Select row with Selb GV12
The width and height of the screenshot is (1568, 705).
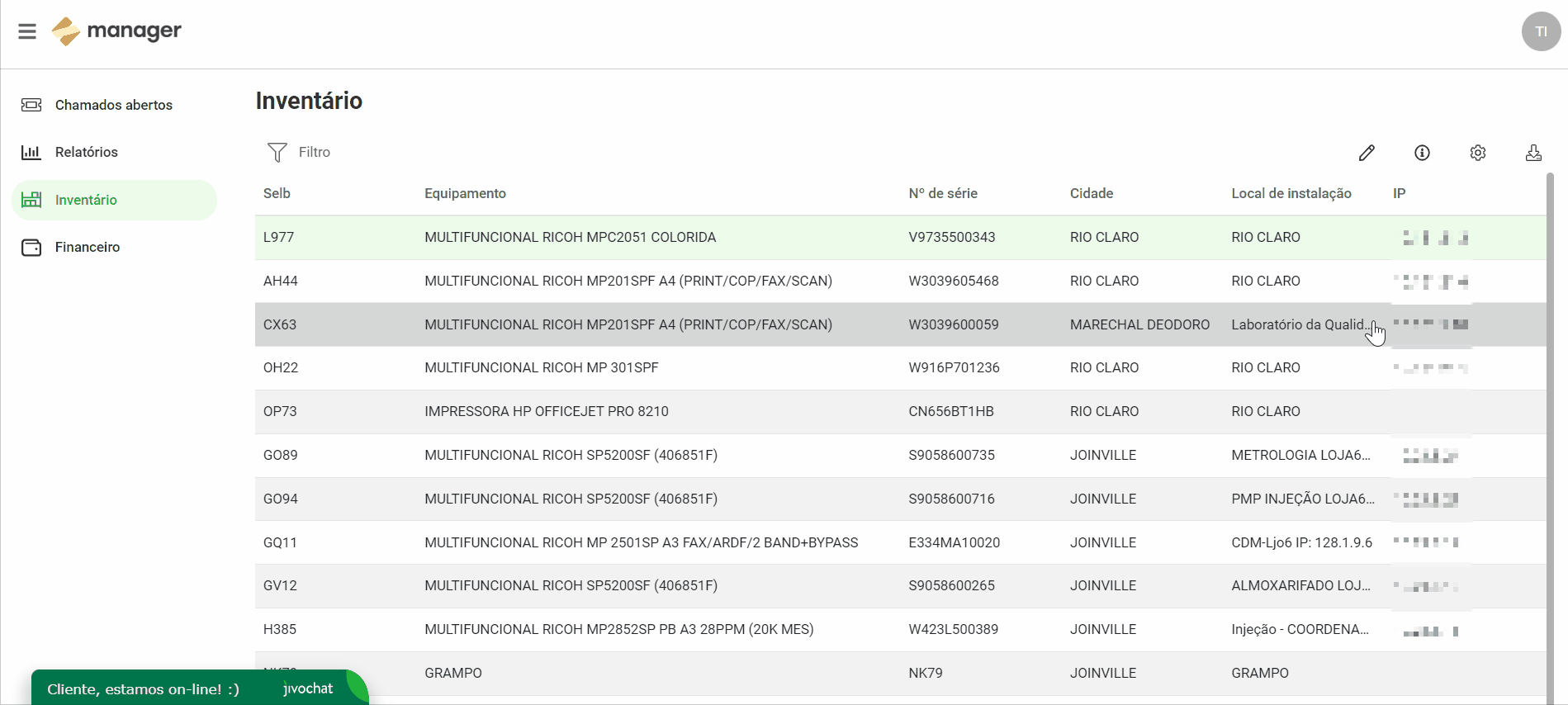pos(900,586)
